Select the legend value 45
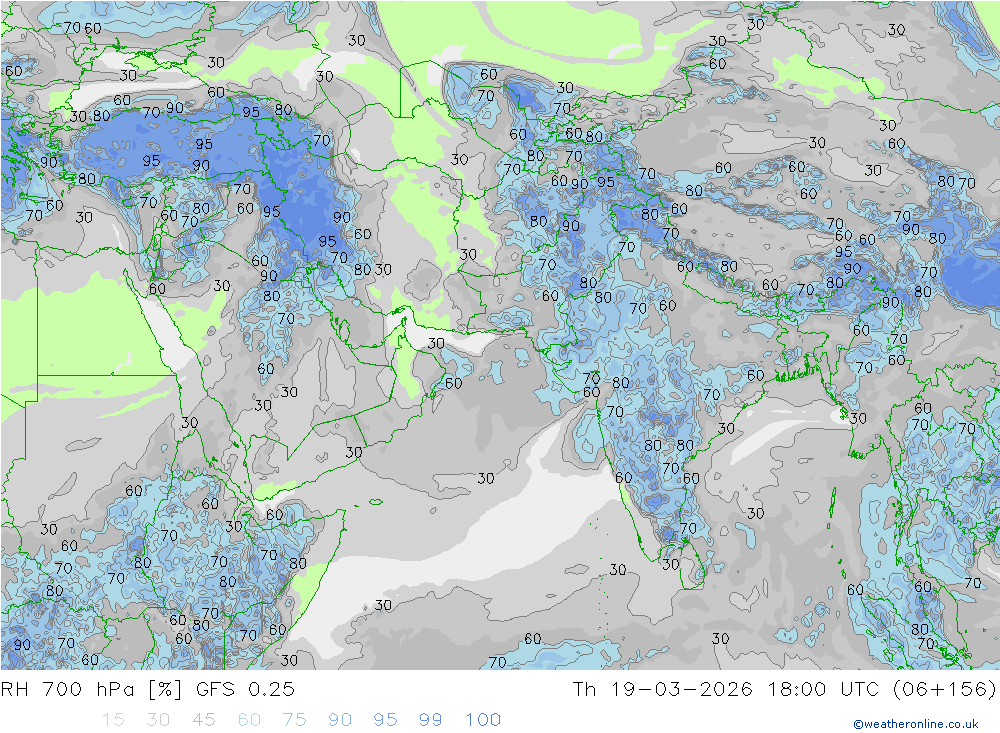 [x=203, y=720]
